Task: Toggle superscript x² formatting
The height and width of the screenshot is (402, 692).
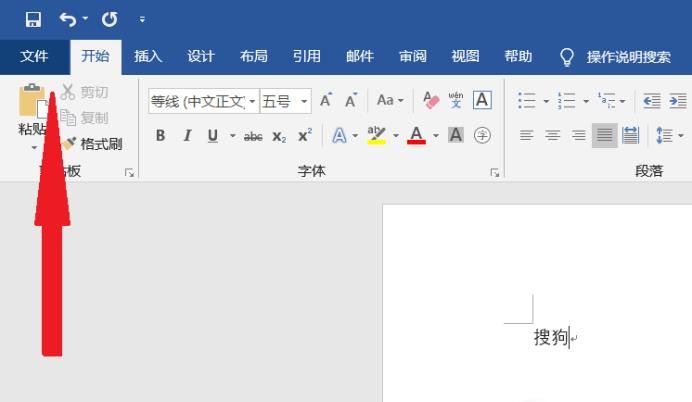Action: 305,135
